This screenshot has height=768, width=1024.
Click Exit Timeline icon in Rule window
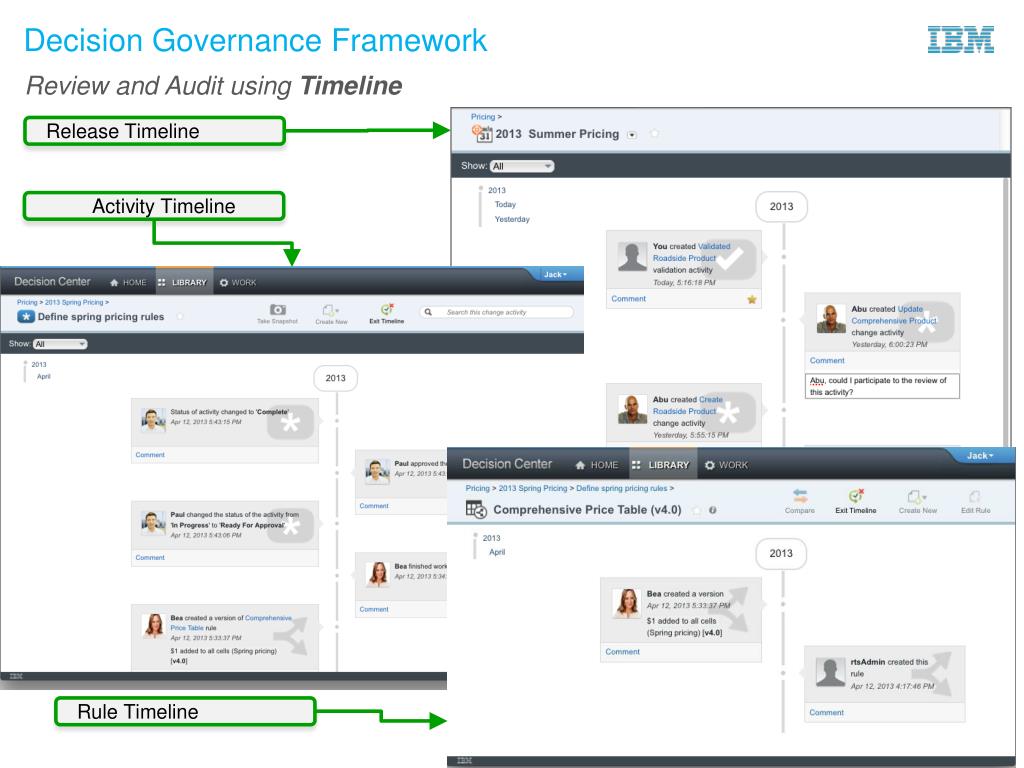856,496
